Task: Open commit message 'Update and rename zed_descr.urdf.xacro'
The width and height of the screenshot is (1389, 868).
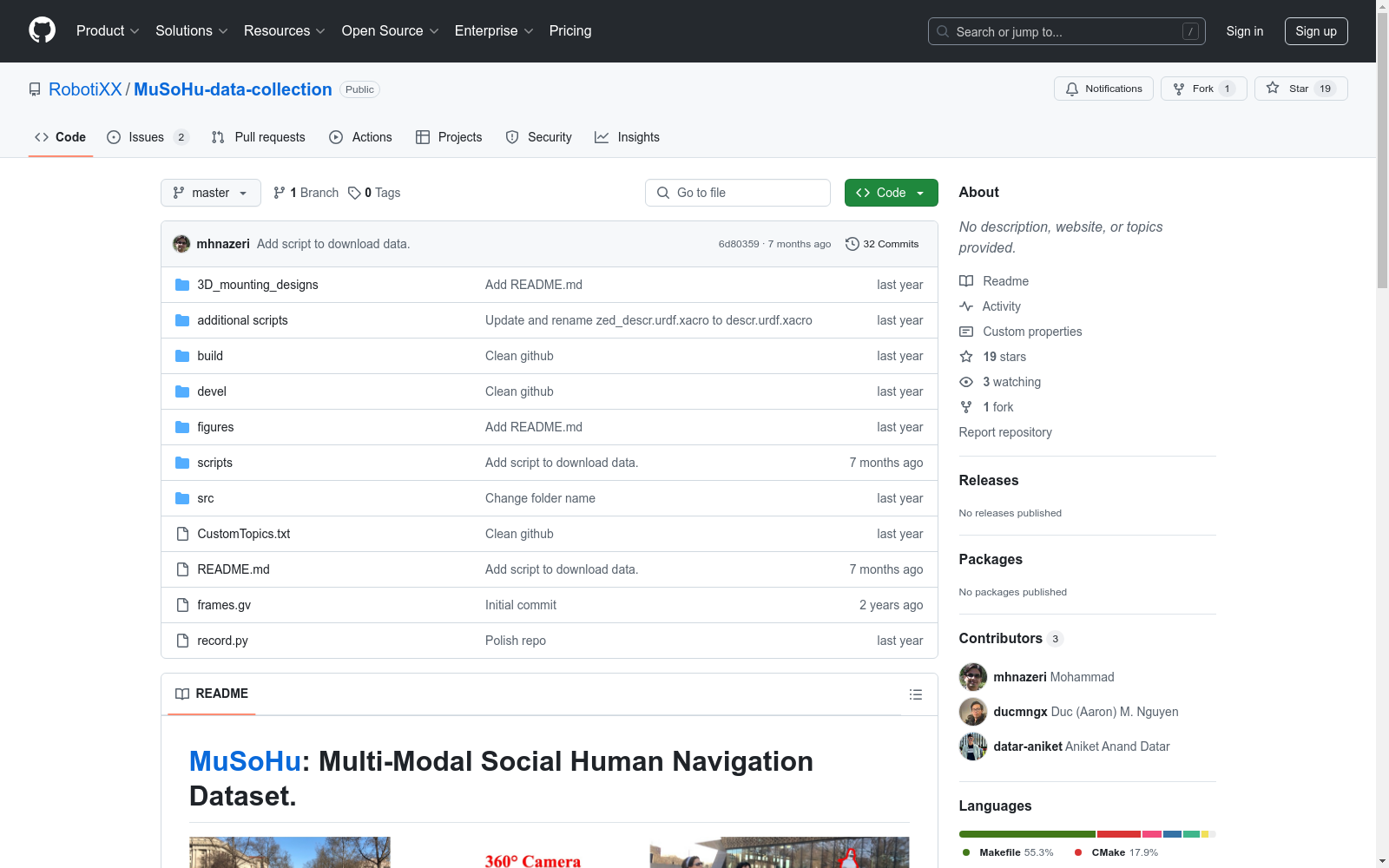Action: [x=648, y=320]
